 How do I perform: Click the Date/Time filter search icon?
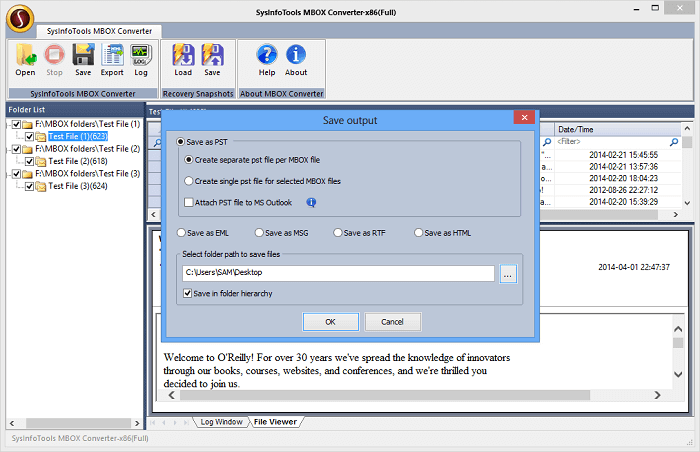pyautogui.click(x=674, y=142)
